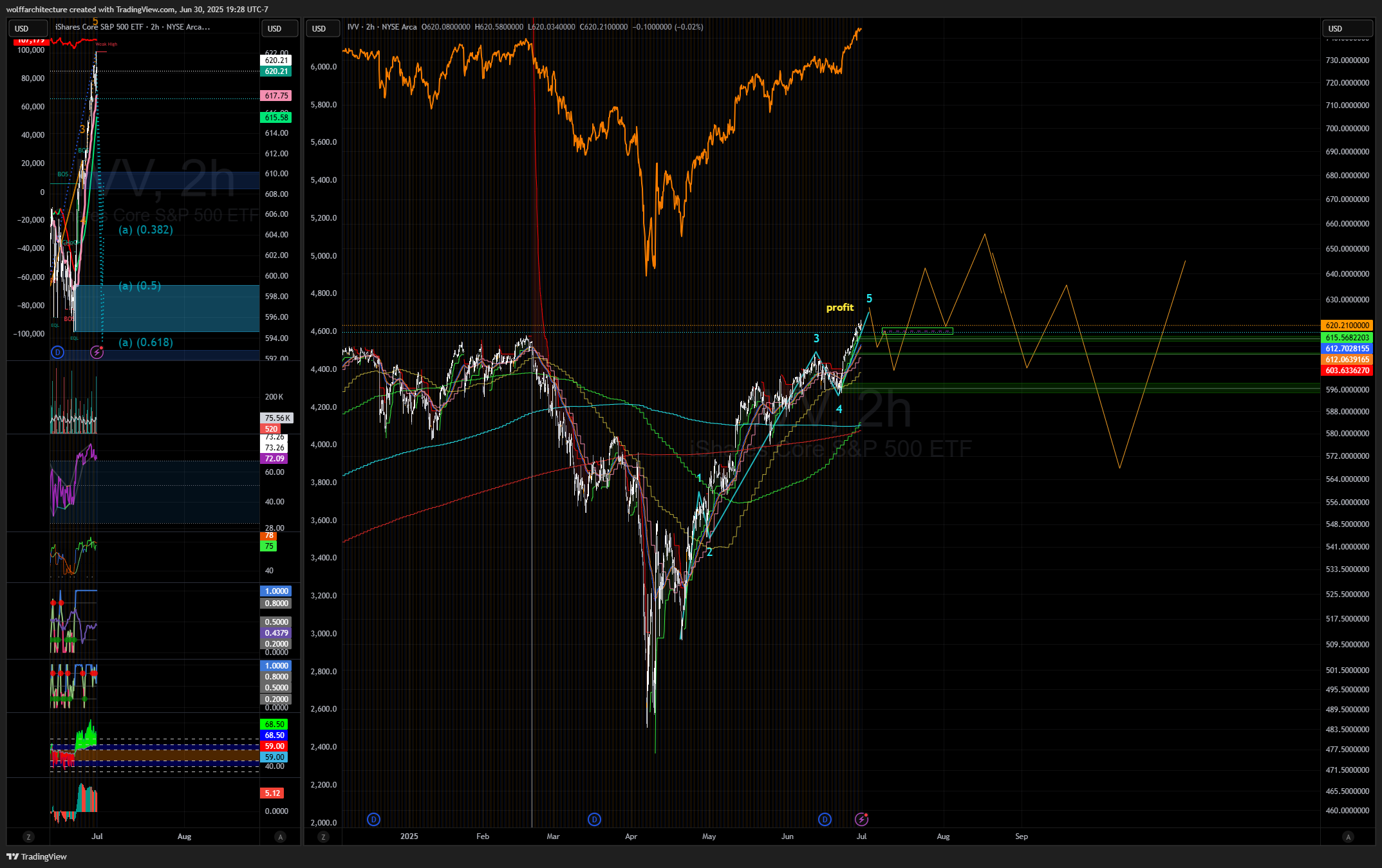Open the USD currency dropdown, main chart top-left
Viewport: 1382px width, 868px height.
pyautogui.click(x=324, y=28)
